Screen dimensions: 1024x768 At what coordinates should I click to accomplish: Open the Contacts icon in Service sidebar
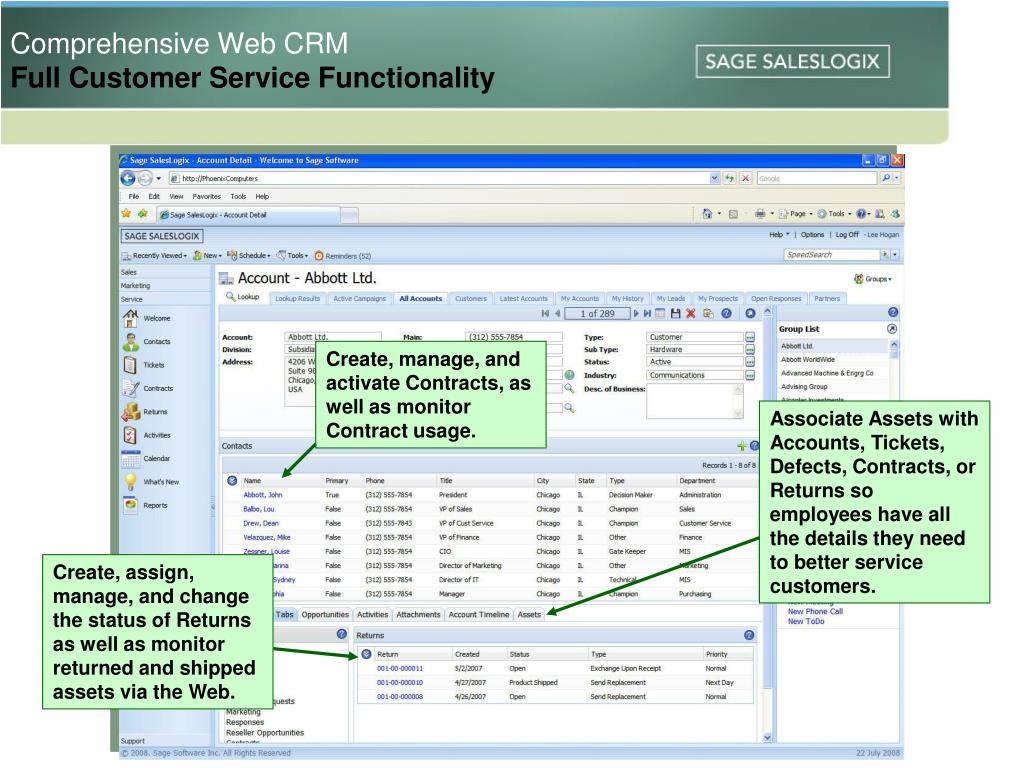pos(131,342)
